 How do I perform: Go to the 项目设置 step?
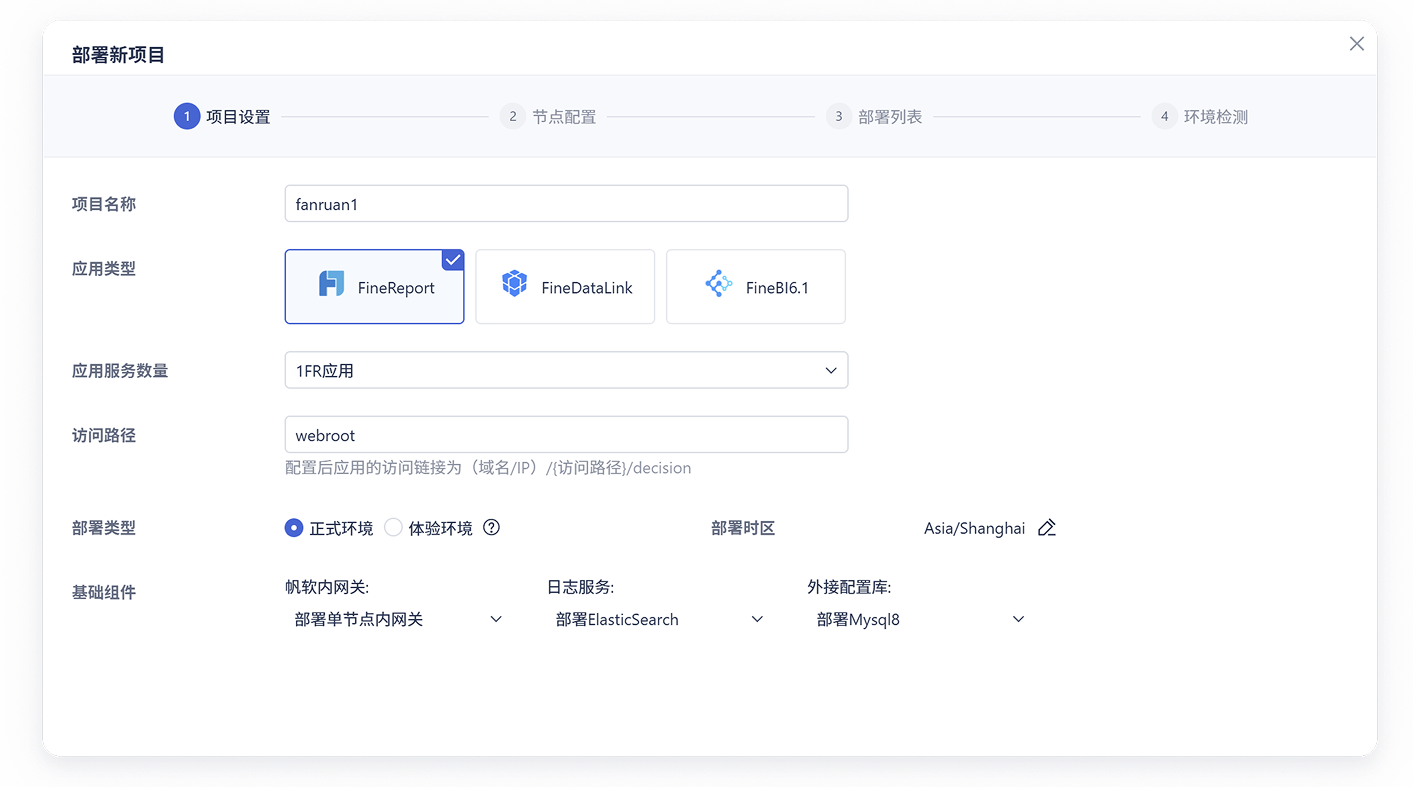click(222, 117)
